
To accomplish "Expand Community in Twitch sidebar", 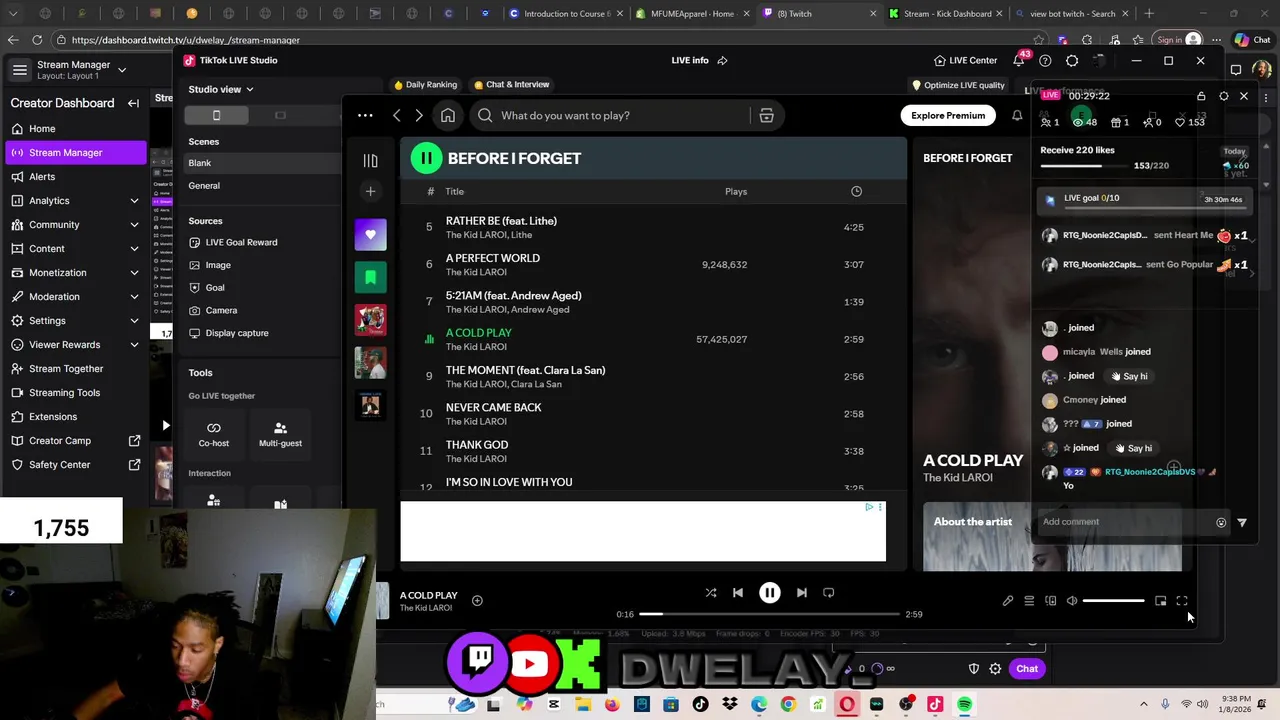I will pos(134,225).
